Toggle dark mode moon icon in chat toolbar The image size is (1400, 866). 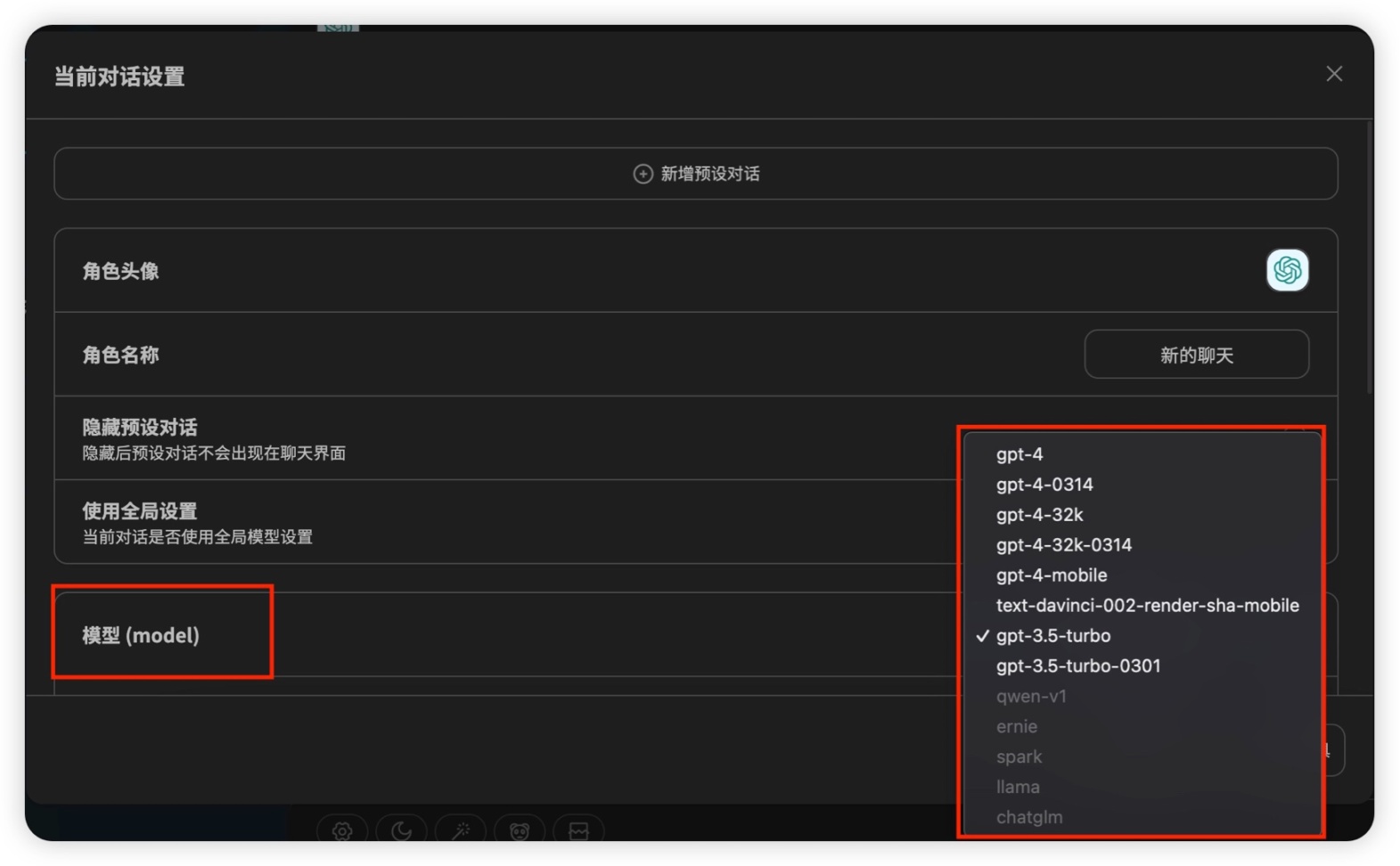401,830
